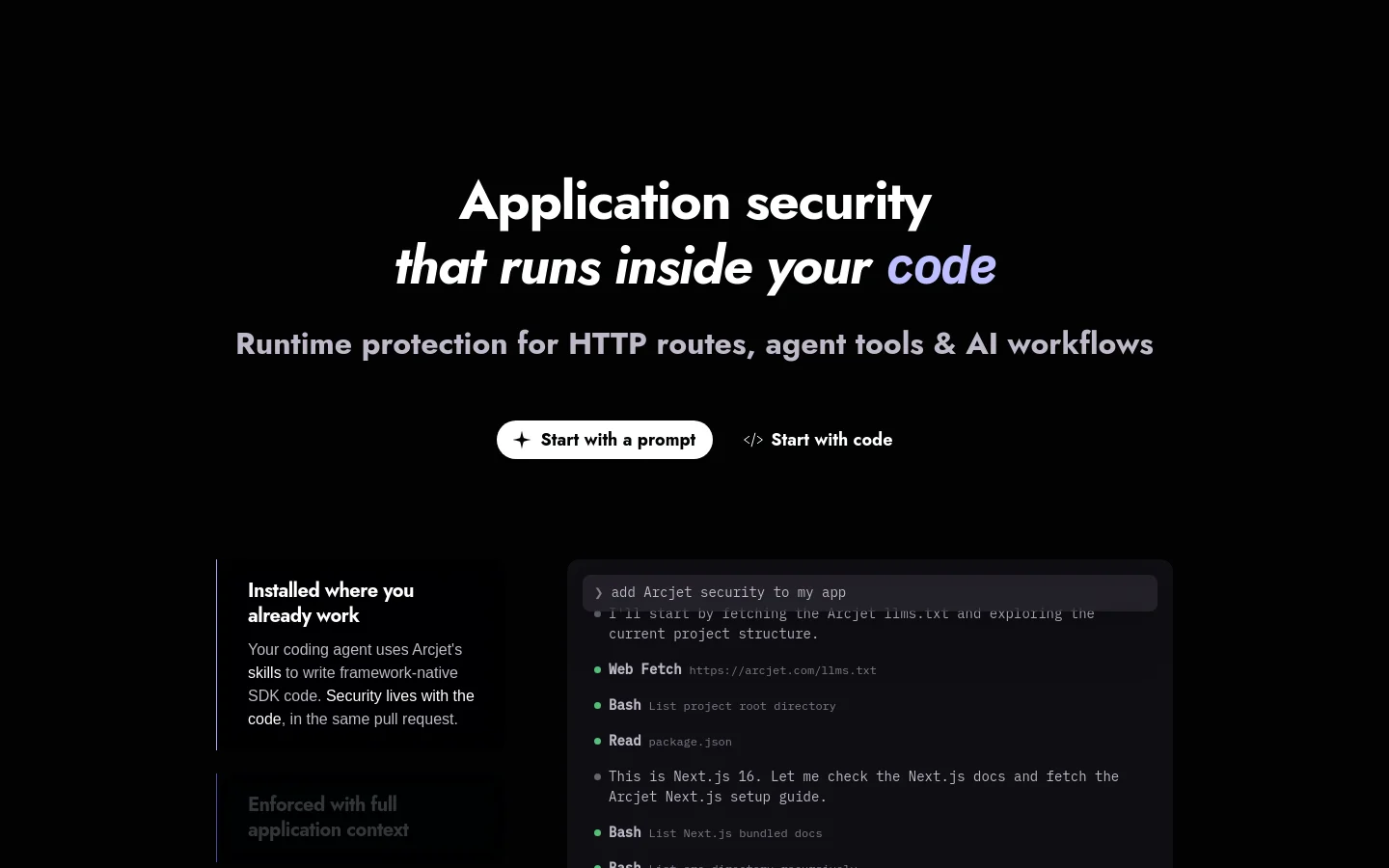
Task: Click the Web Fetch step row
Action: pos(735,669)
